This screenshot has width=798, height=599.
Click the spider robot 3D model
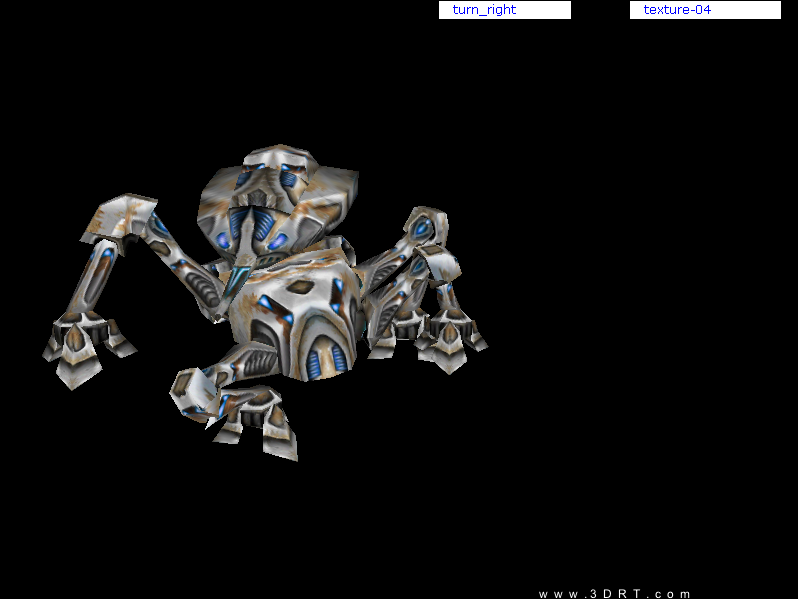[265, 303]
